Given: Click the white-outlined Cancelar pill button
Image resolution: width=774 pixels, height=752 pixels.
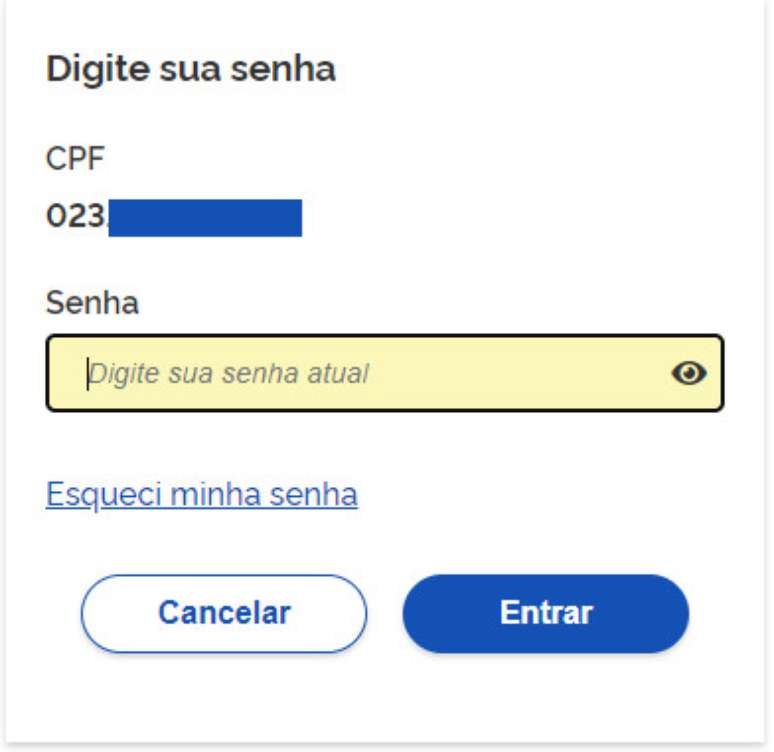Looking at the screenshot, I should coord(224,613).
